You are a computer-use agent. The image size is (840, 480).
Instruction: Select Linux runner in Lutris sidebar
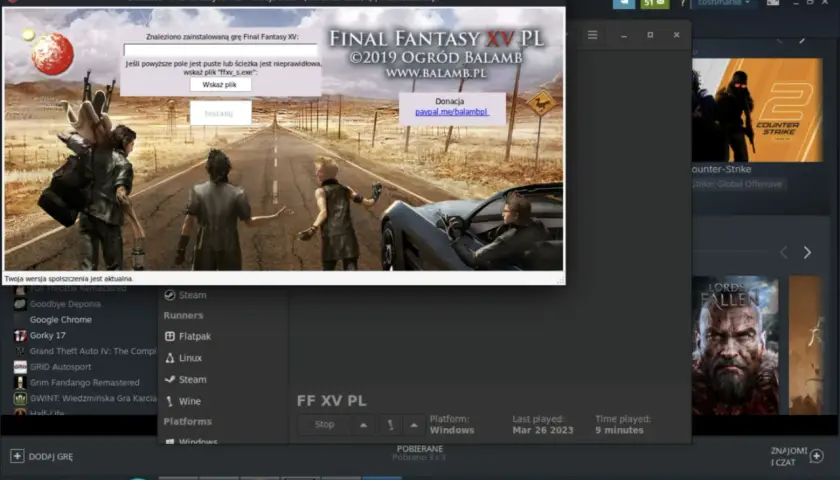point(183,358)
